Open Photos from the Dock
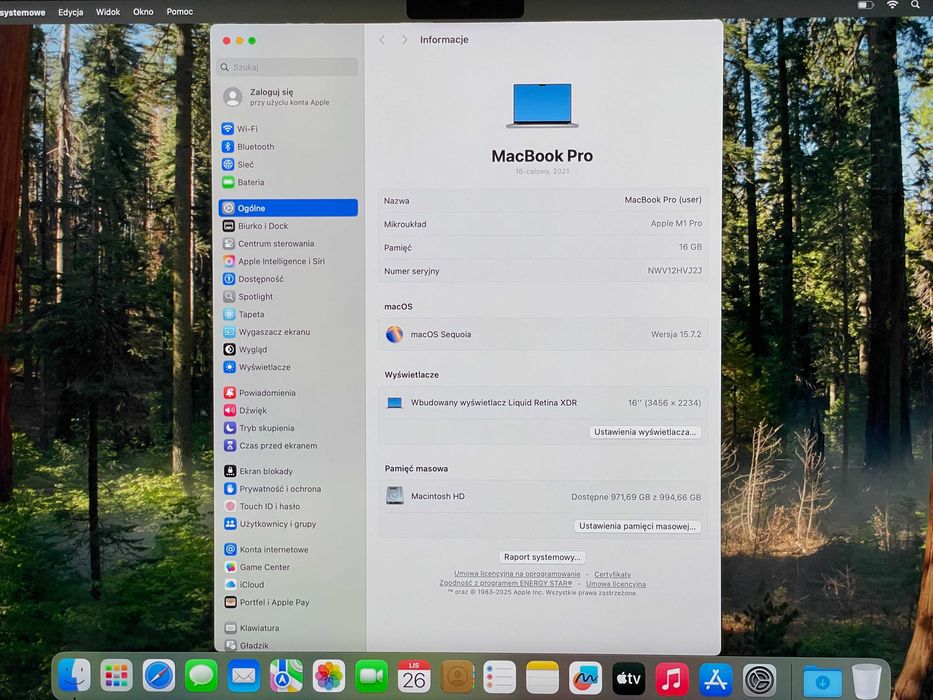This screenshot has width=933, height=700. click(x=329, y=676)
